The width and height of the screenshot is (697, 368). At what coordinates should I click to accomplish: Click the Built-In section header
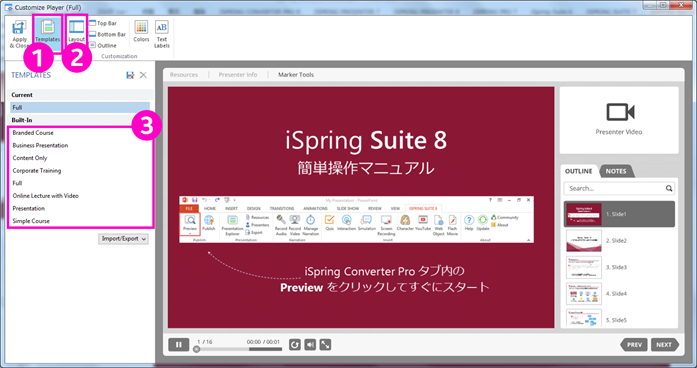pyautogui.click(x=80, y=120)
